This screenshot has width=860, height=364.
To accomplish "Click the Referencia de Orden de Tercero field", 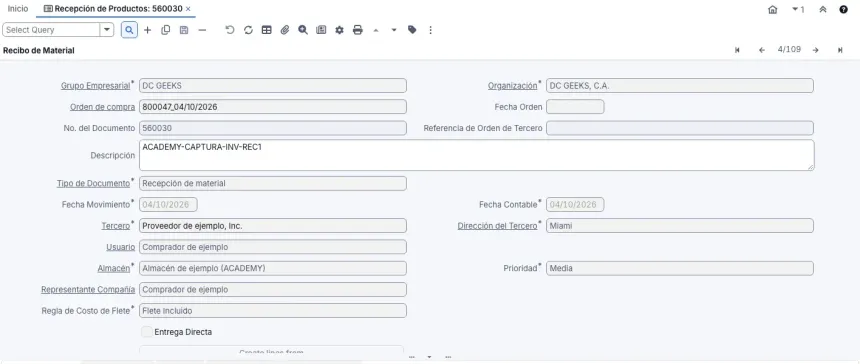I will click(680, 128).
